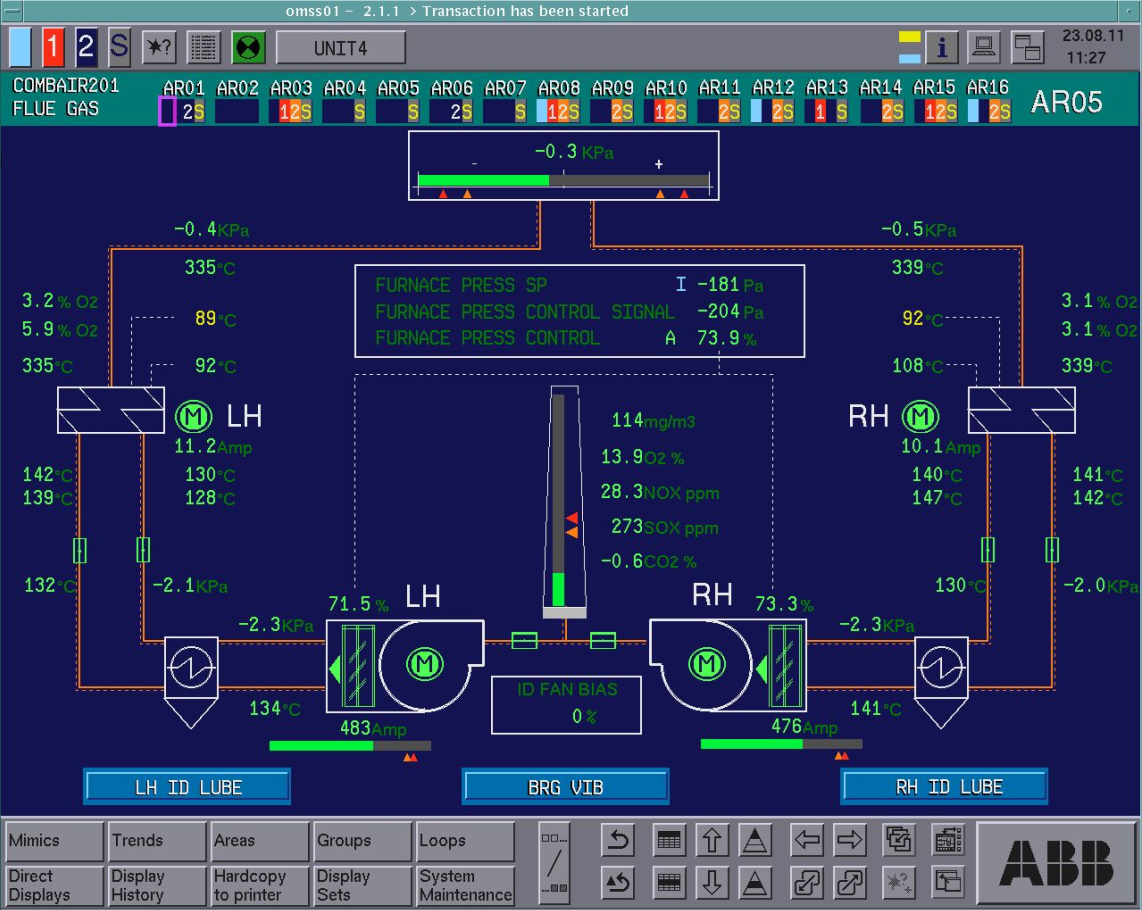Open the UNIT4 selector button
This screenshot has height=910, width=1142.
click(340, 48)
